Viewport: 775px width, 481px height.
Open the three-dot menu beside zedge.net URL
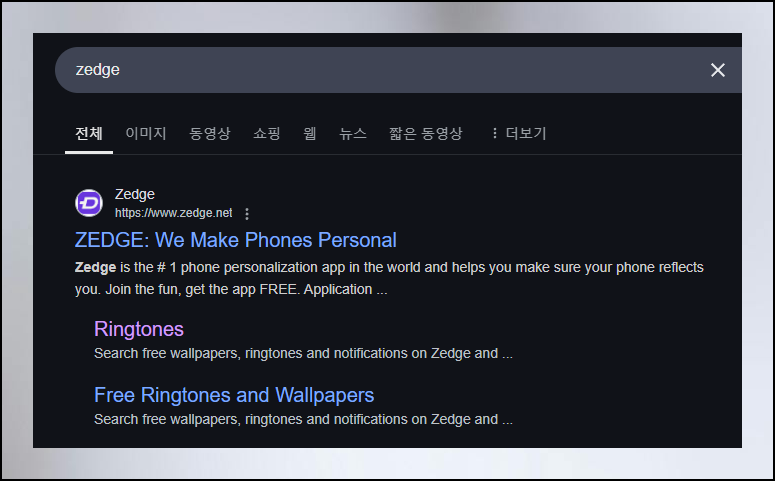coord(247,214)
